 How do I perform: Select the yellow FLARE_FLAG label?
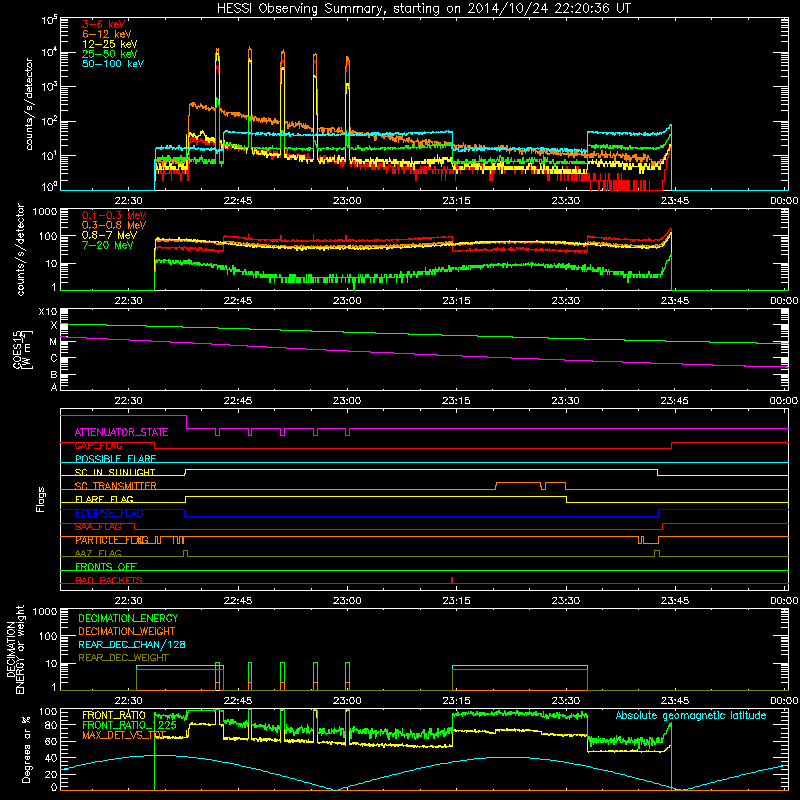pyautogui.click(x=104, y=499)
